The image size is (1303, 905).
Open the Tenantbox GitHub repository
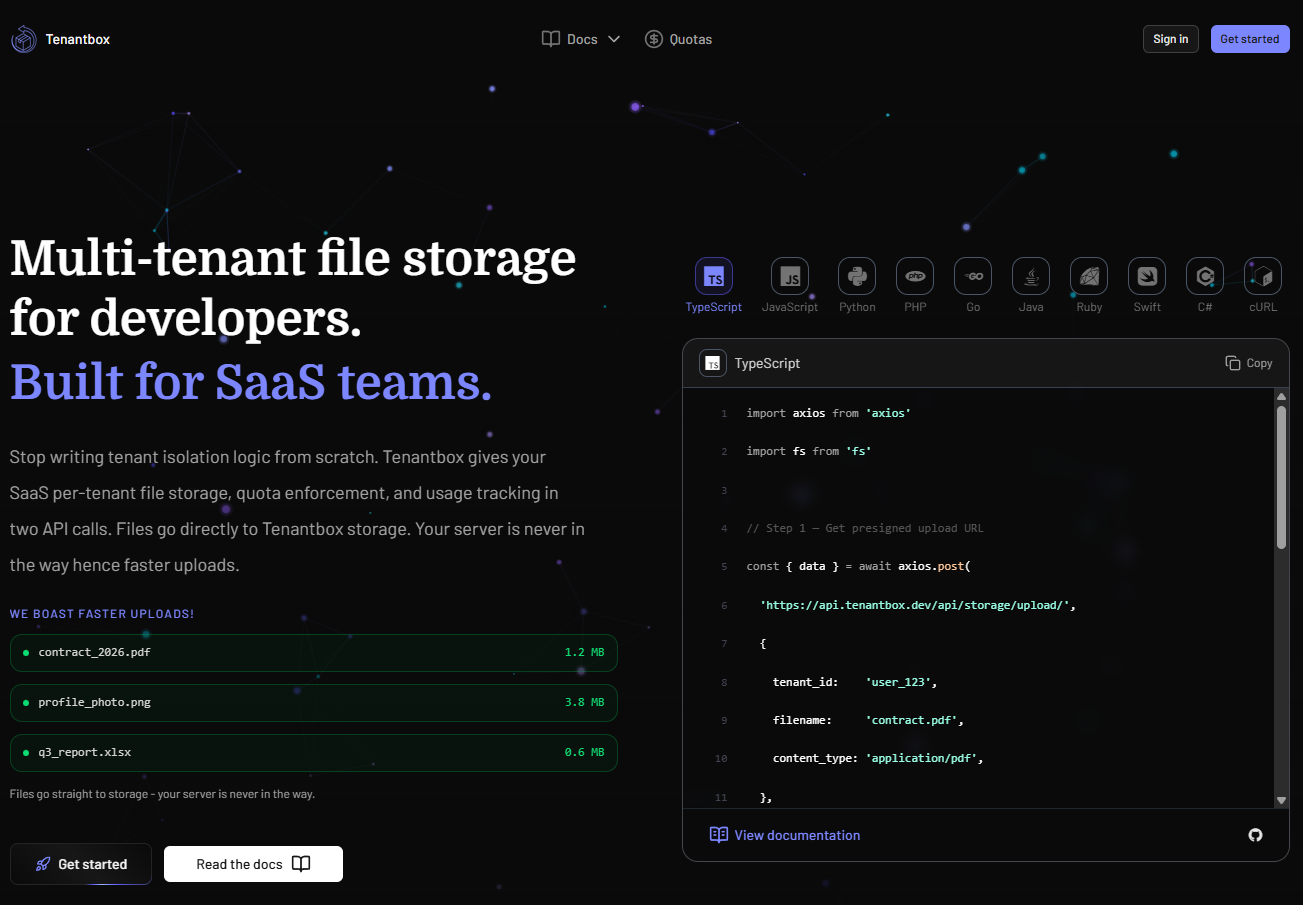(1255, 835)
